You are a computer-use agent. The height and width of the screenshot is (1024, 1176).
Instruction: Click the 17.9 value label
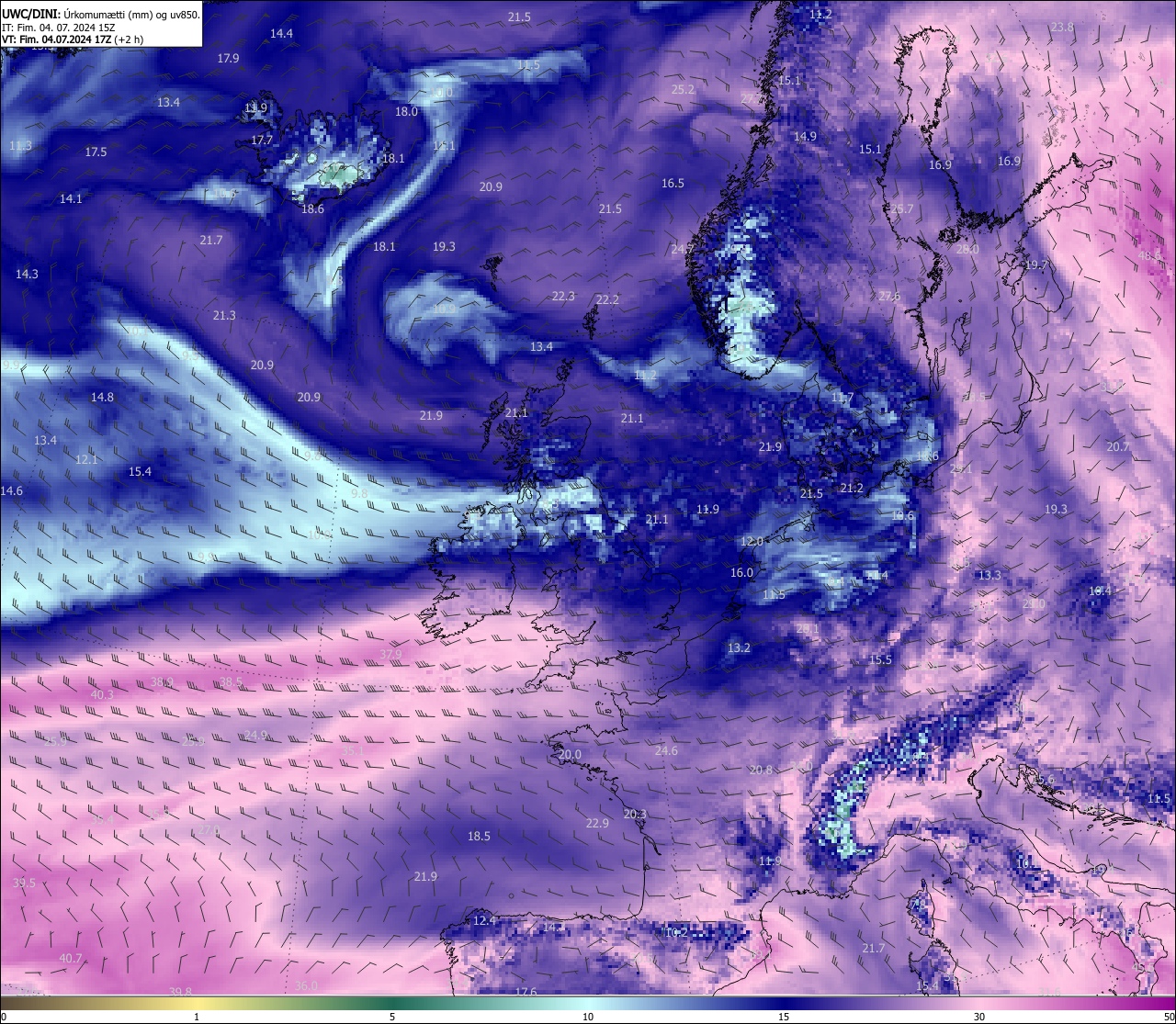228,58
